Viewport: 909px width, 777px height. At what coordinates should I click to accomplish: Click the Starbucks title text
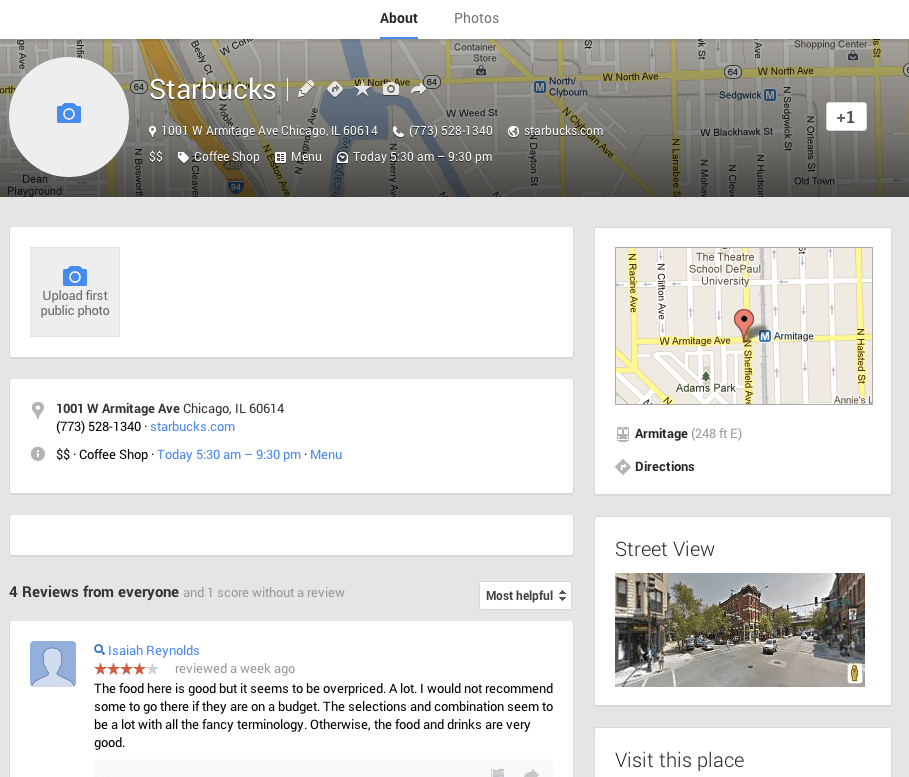click(213, 89)
